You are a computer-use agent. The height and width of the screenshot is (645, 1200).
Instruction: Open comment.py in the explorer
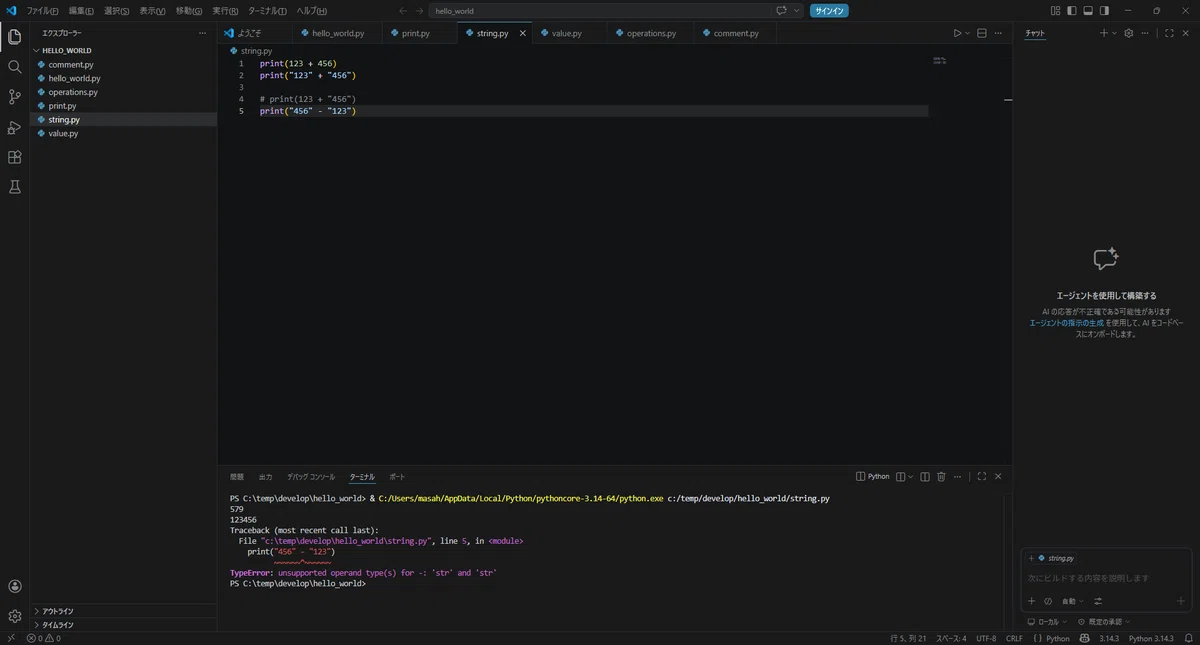tap(71, 64)
